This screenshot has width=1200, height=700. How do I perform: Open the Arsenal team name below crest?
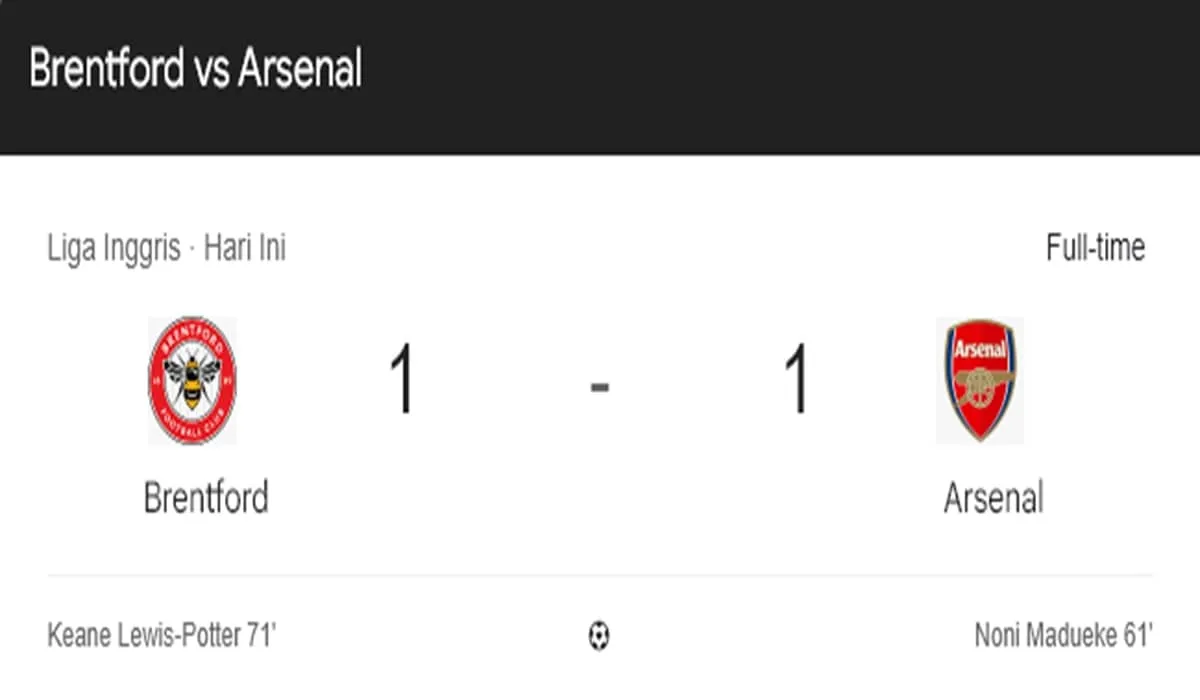993,497
